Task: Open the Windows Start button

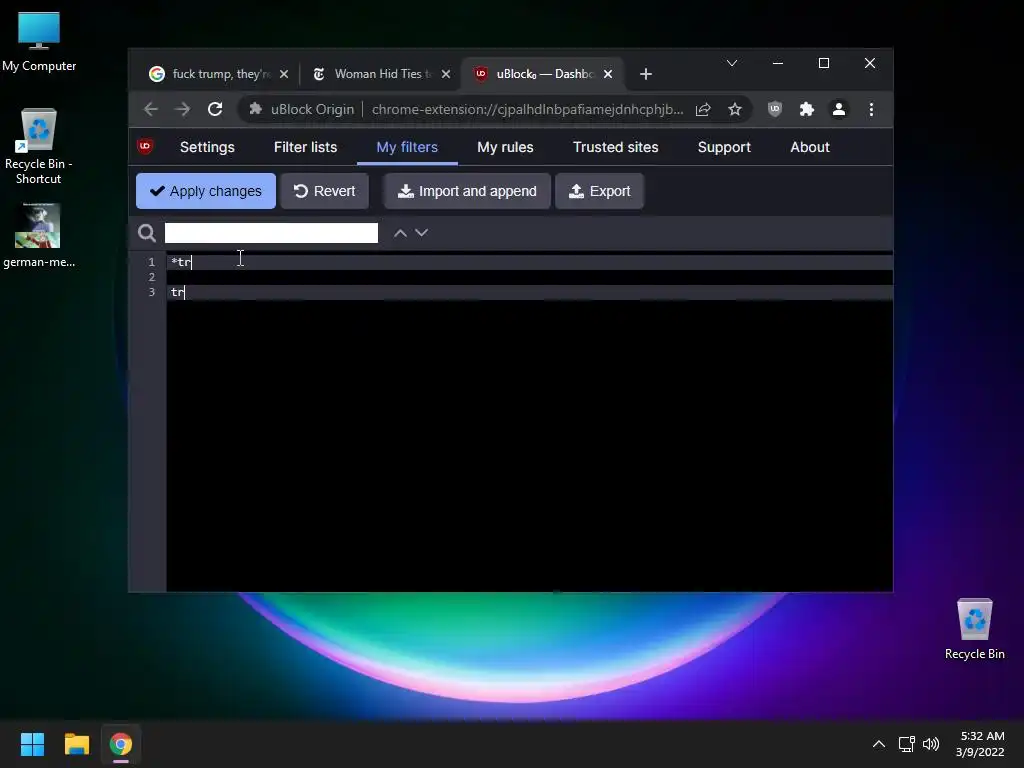Action: [32, 744]
